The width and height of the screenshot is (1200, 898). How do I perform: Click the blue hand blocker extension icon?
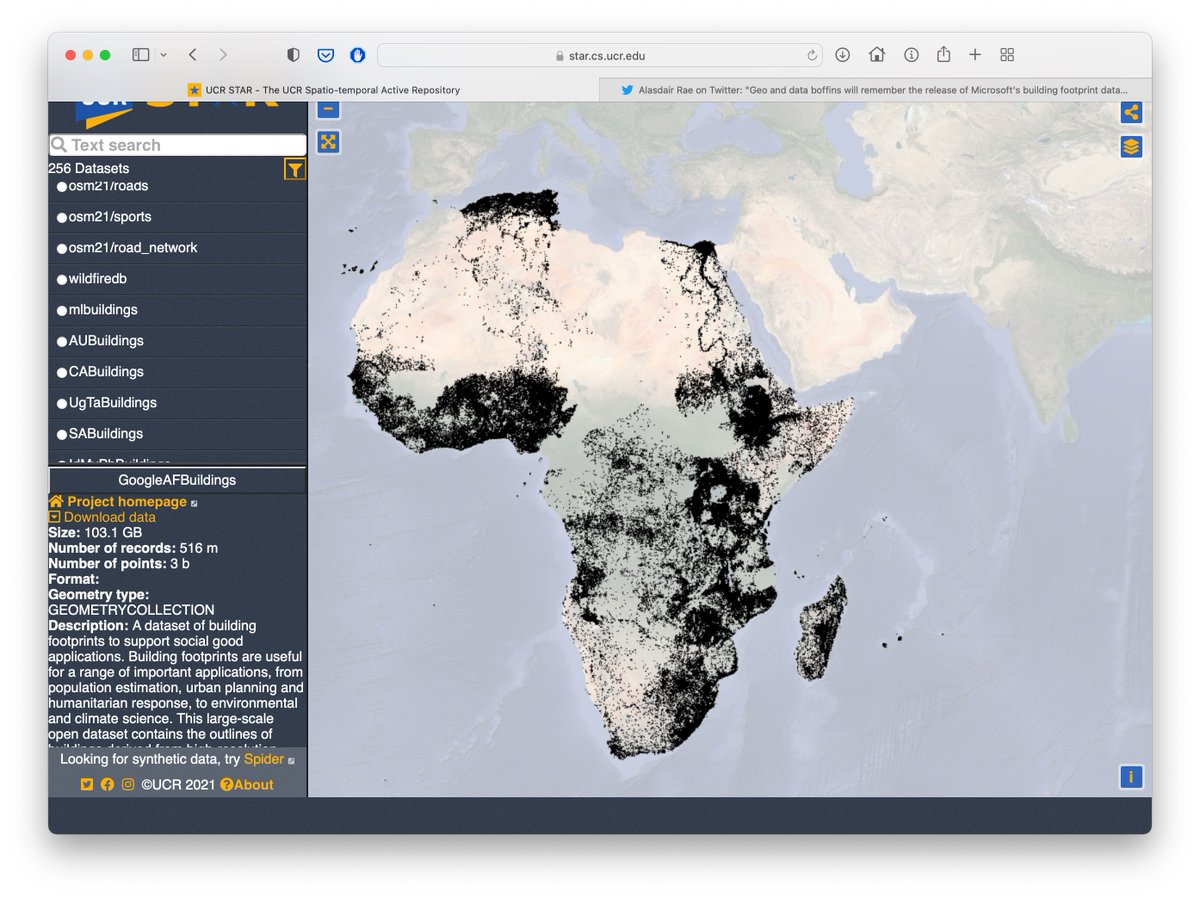pos(357,55)
